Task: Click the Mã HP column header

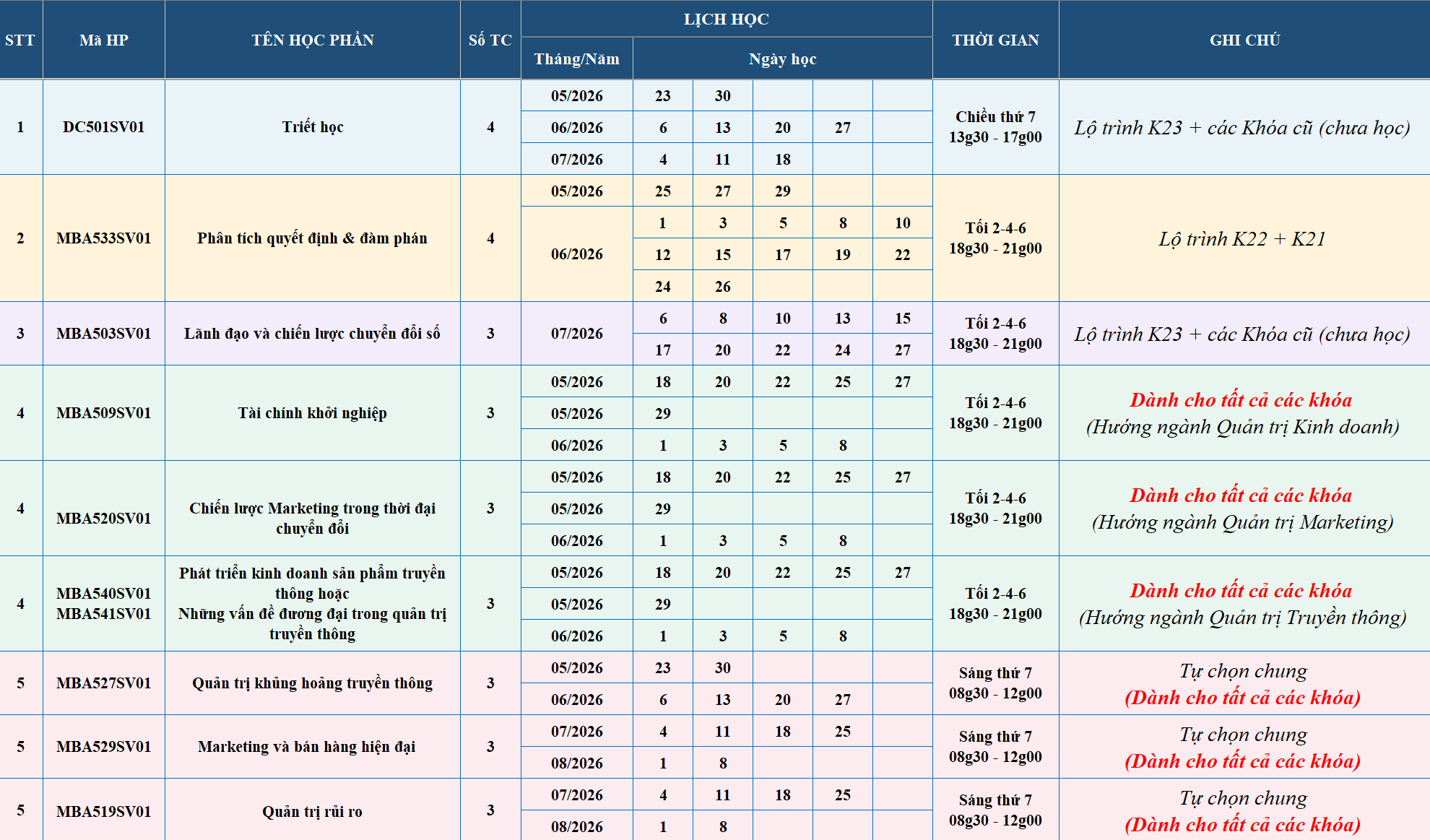Action: click(103, 40)
